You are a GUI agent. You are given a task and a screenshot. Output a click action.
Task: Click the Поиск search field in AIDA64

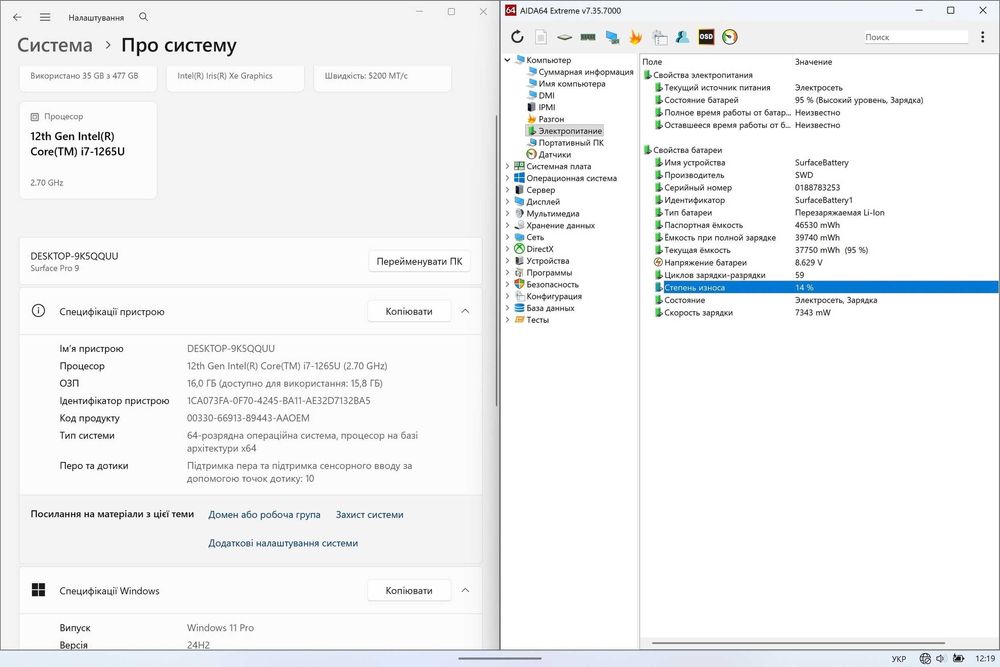pos(916,37)
